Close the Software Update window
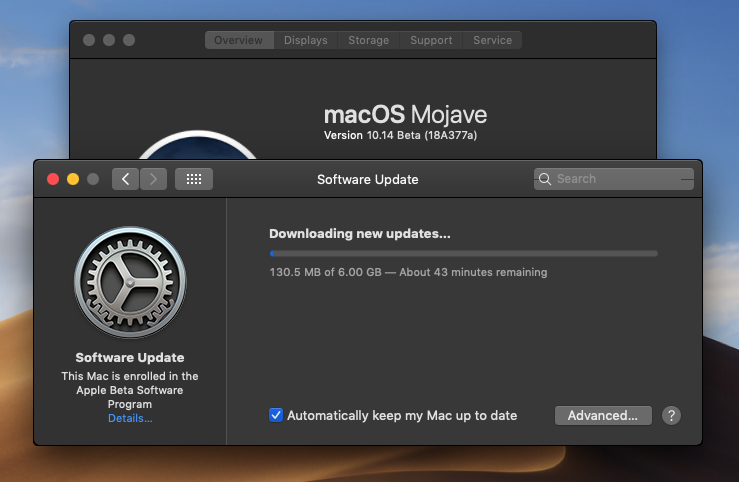This screenshot has width=739, height=482. click(x=53, y=179)
